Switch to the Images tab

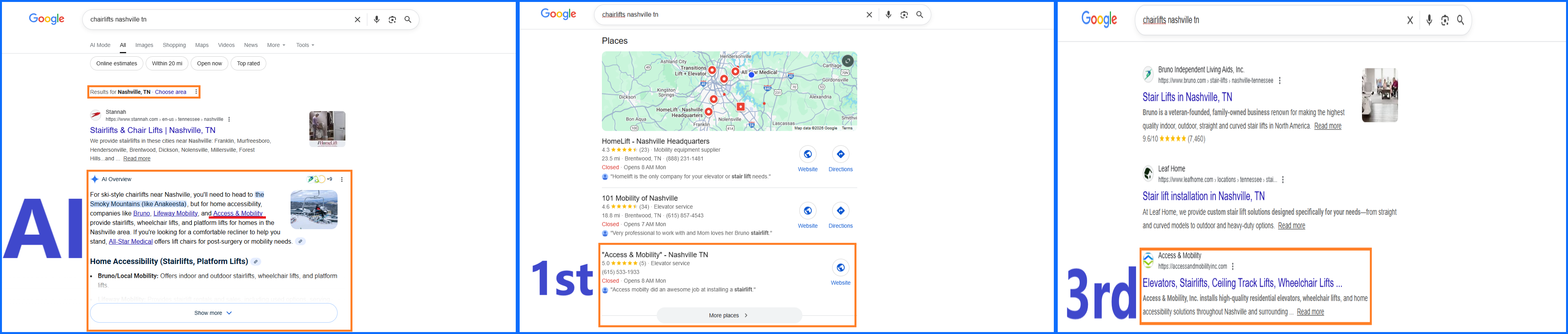[x=144, y=45]
